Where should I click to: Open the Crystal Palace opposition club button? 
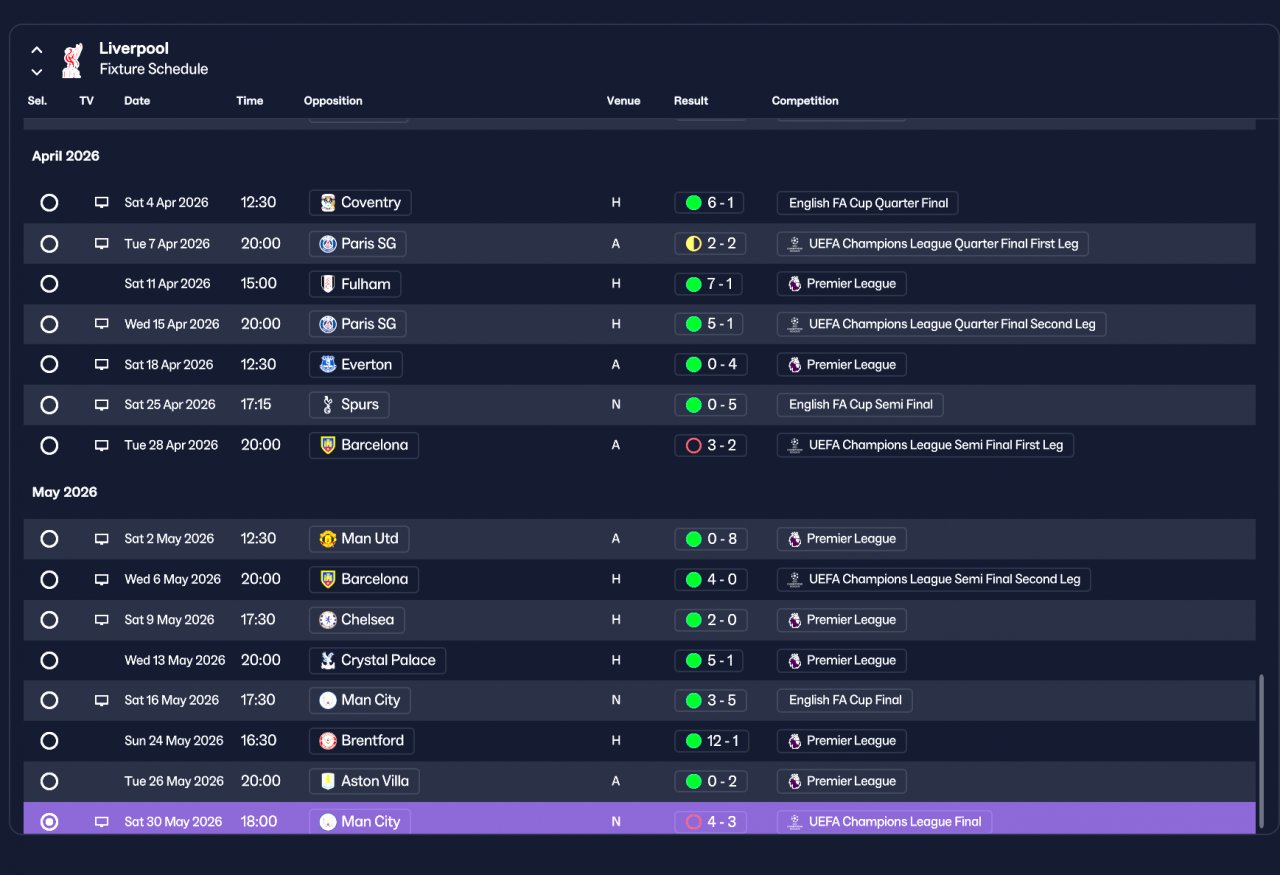coord(378,660)
